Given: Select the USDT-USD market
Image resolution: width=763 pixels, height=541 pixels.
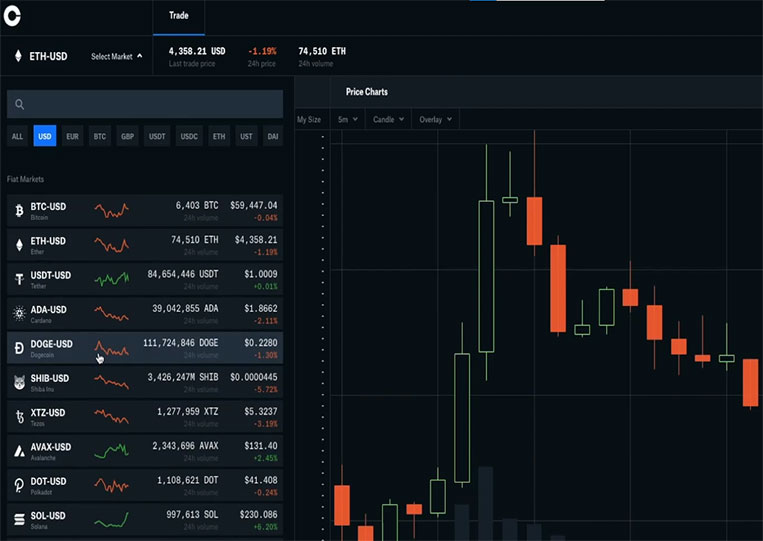Looking at the screenshot, I should tap(145, 279).
